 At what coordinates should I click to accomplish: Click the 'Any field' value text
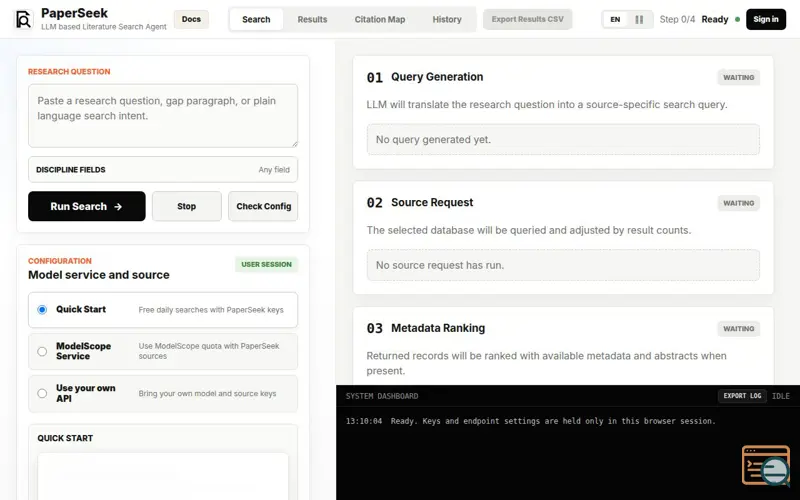tap(274, 169)
